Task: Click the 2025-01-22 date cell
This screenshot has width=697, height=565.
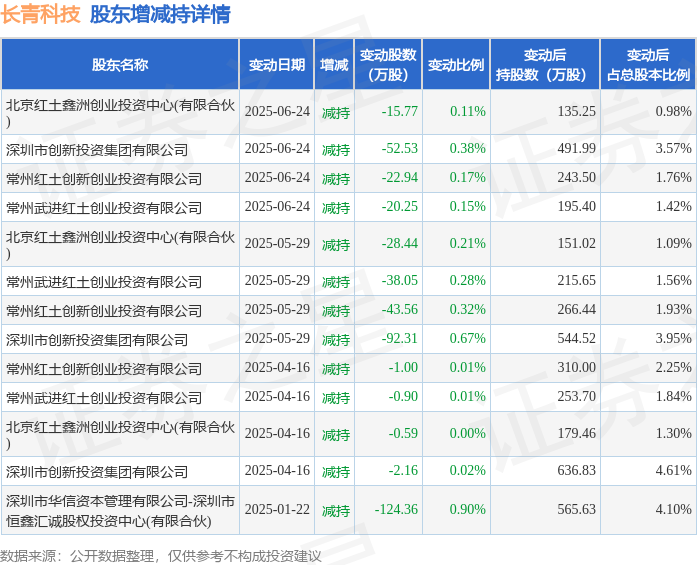Action: [x=277, y=509]
